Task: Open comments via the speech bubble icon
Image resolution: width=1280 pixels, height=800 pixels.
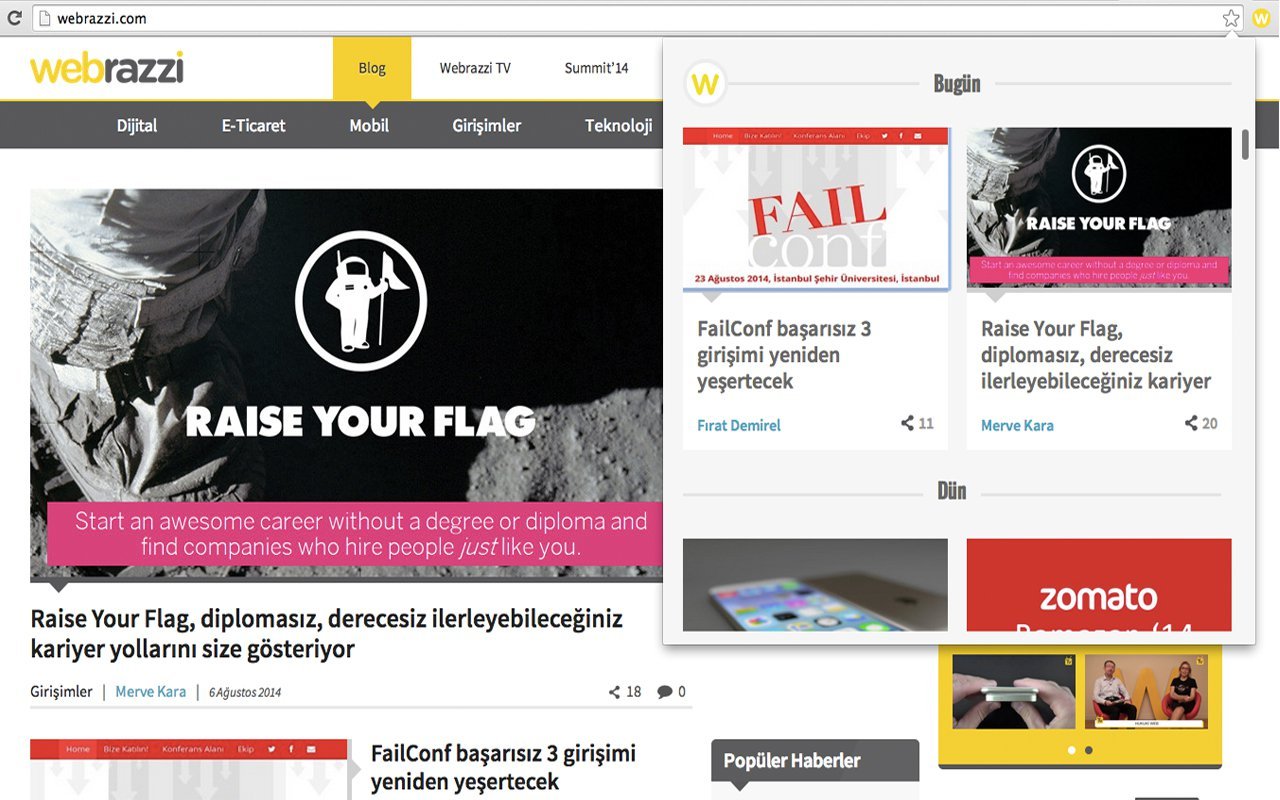Action: (664, 692)
